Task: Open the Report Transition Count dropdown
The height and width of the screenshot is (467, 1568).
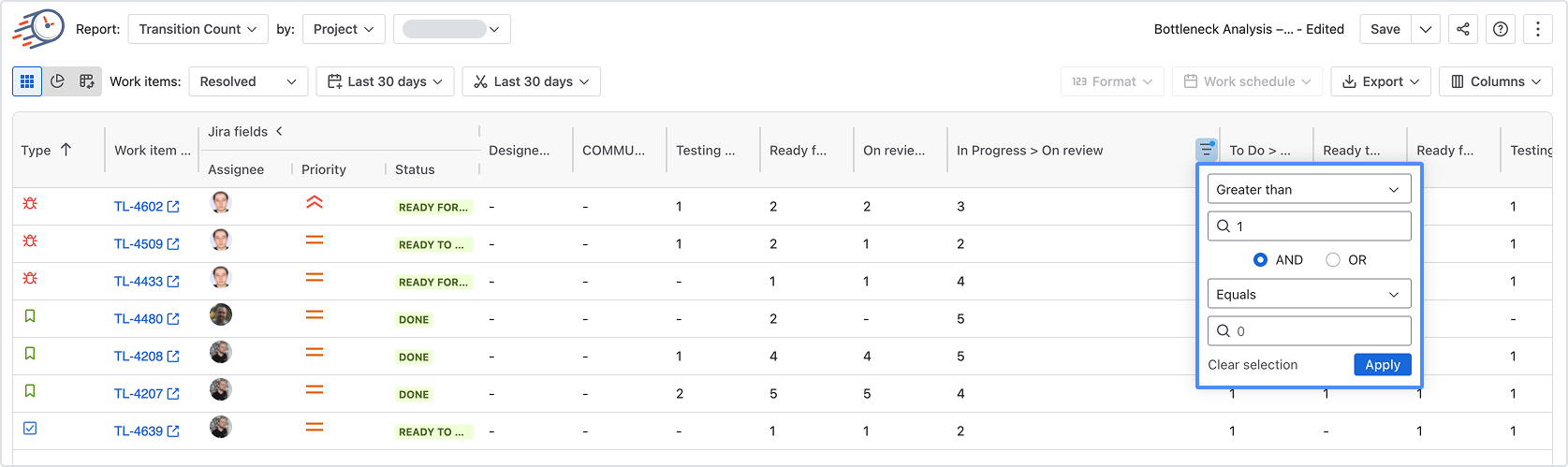Action: 198,29
